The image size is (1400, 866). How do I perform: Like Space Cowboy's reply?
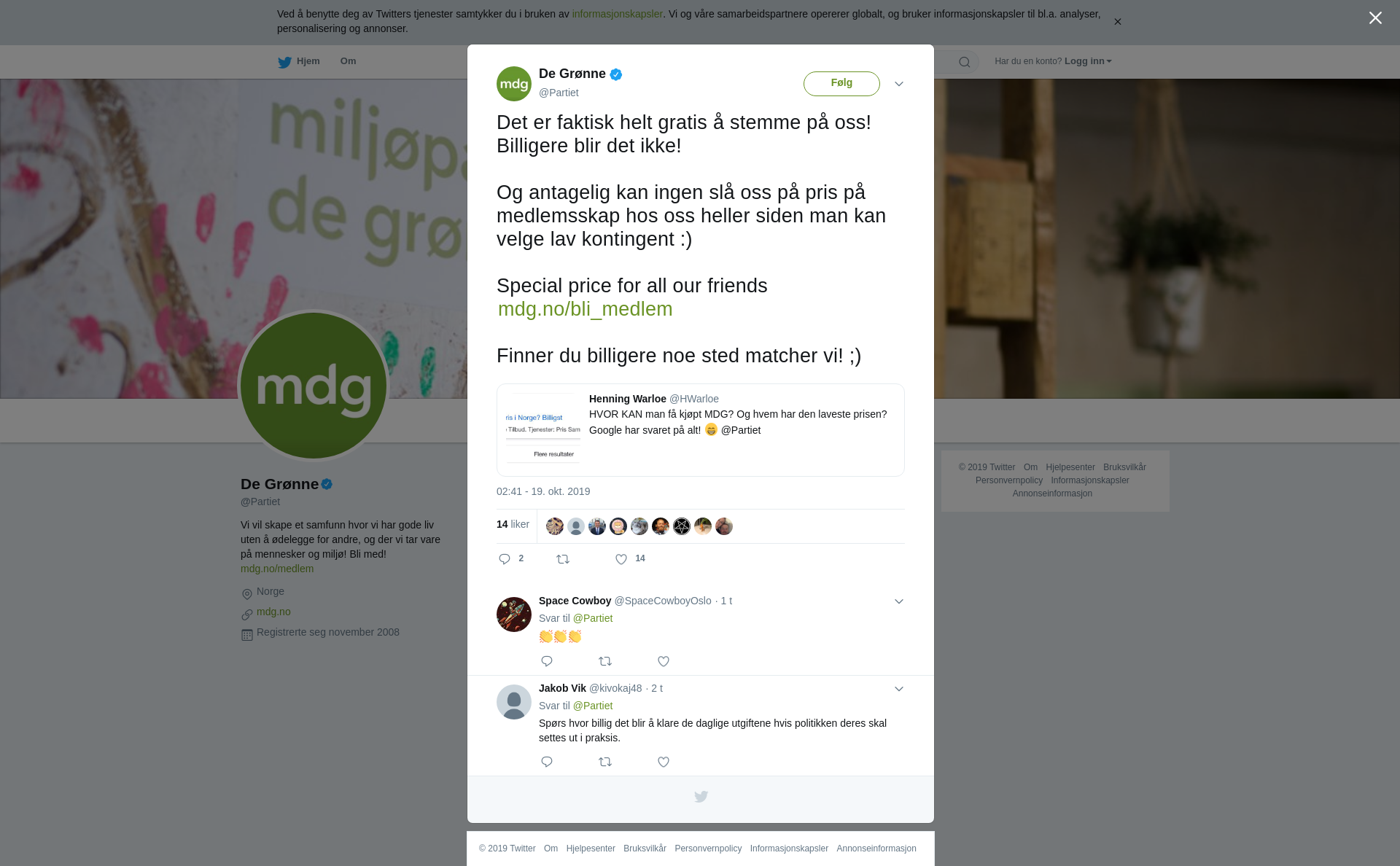664,661
